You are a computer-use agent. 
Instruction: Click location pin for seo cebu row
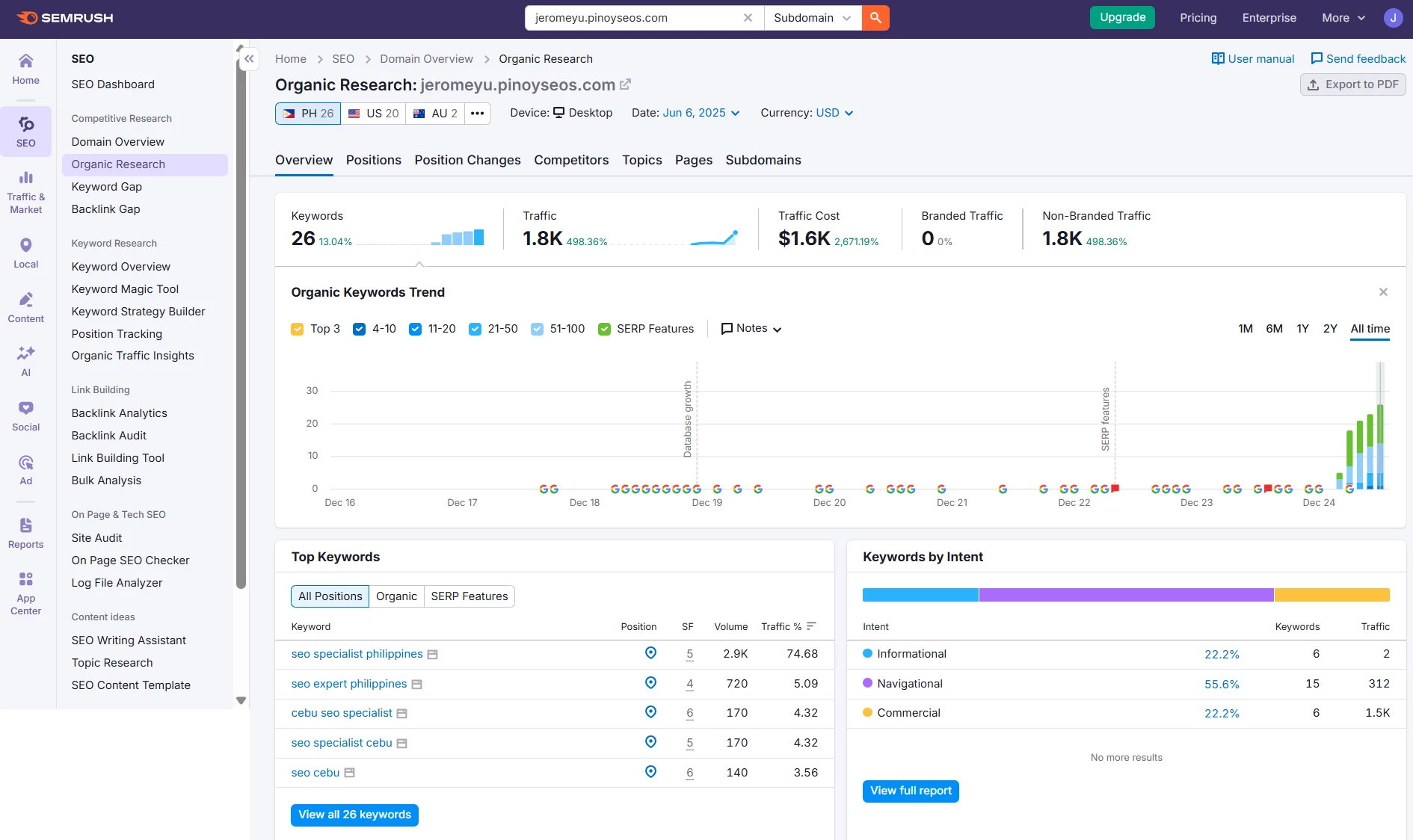pyautogui.click(x=650, y=772)
